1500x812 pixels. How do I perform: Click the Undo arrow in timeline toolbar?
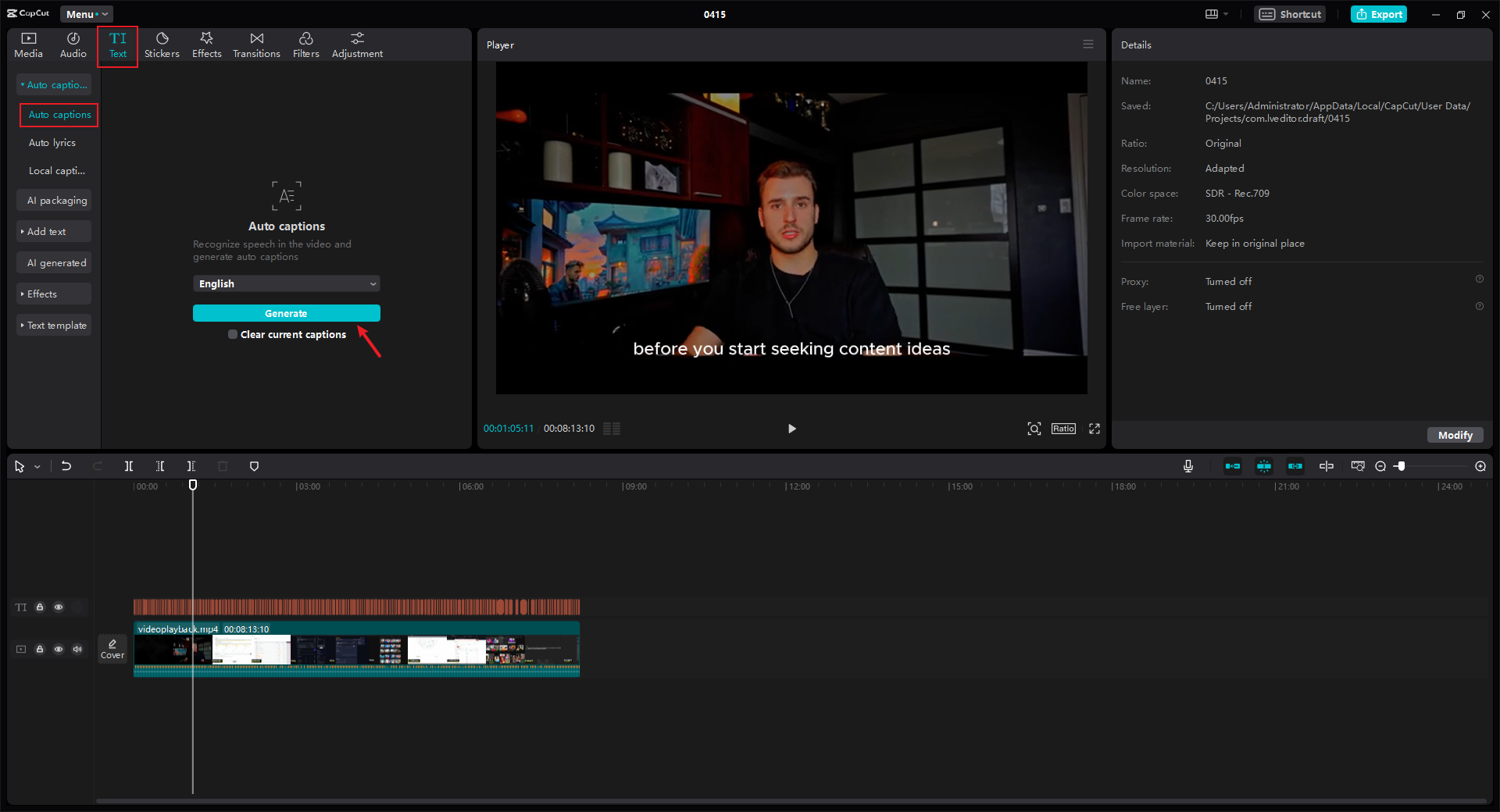coord(66,466)
